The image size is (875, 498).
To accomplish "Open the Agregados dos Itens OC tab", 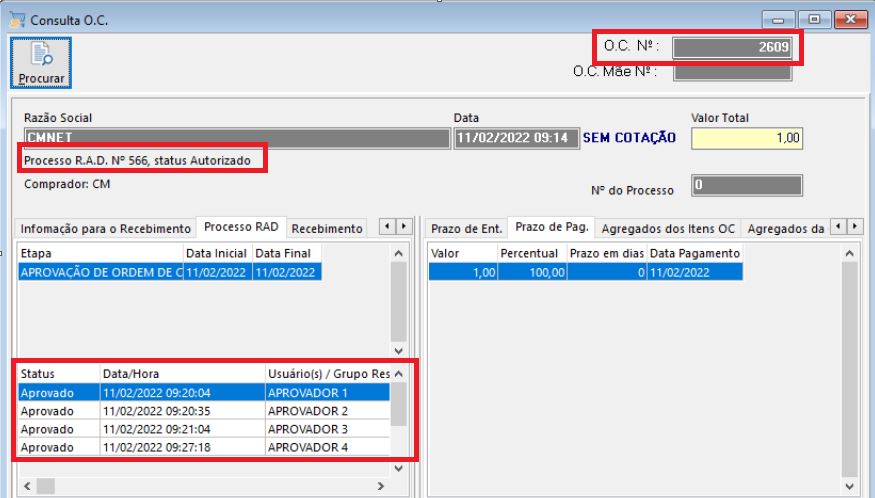I will [668, 228].
